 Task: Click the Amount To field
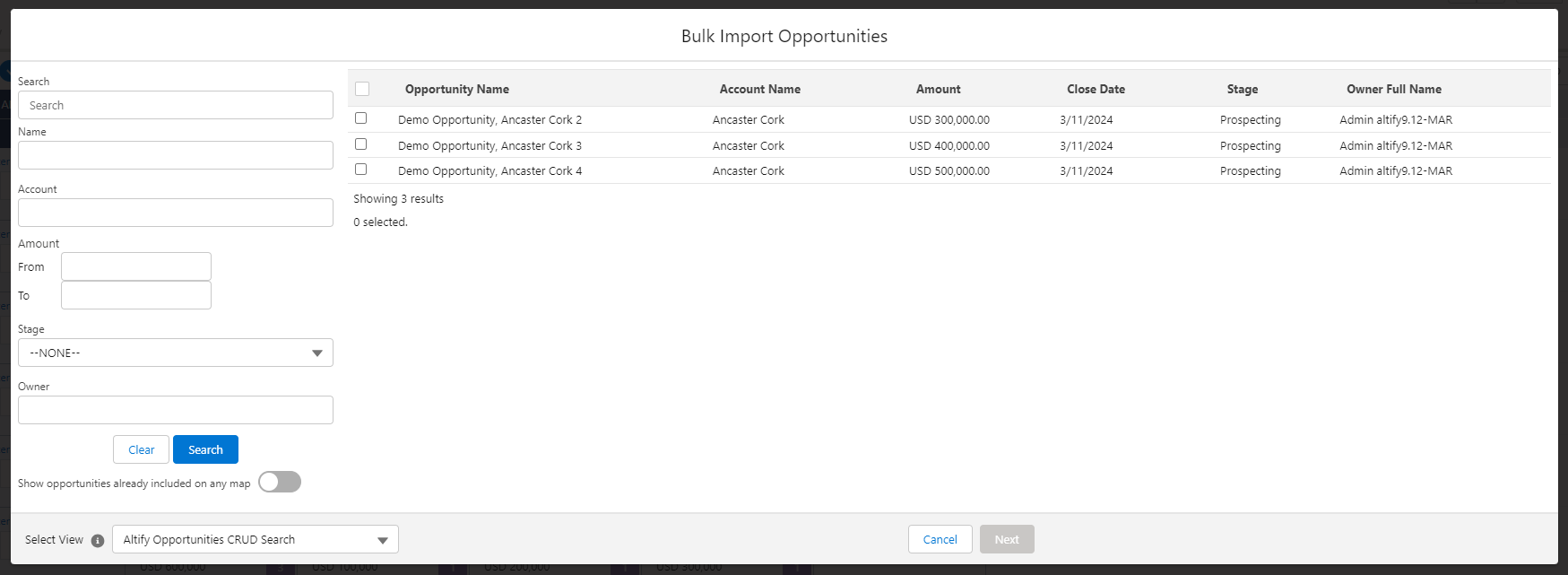tap(136, 295)
